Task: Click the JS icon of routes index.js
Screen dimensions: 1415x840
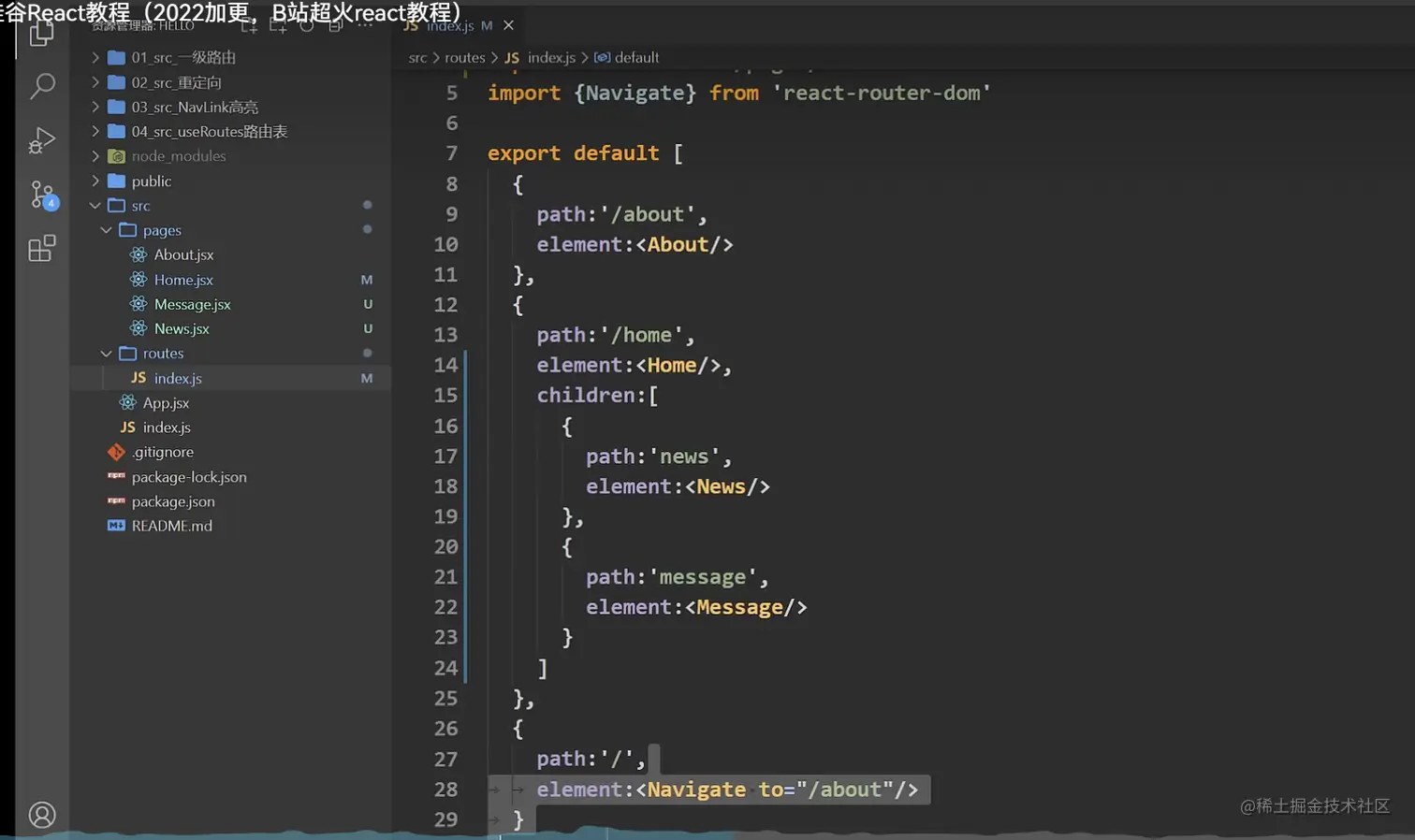Action: (139, 378)
